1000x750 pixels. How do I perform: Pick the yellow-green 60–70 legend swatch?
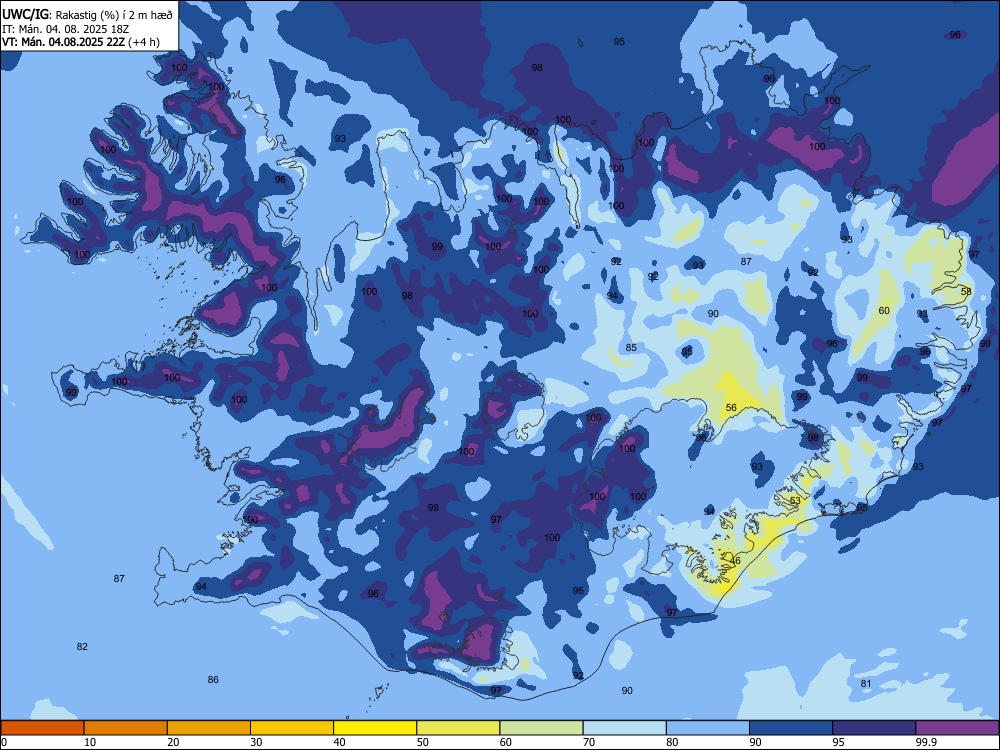(x=541, y=728)
